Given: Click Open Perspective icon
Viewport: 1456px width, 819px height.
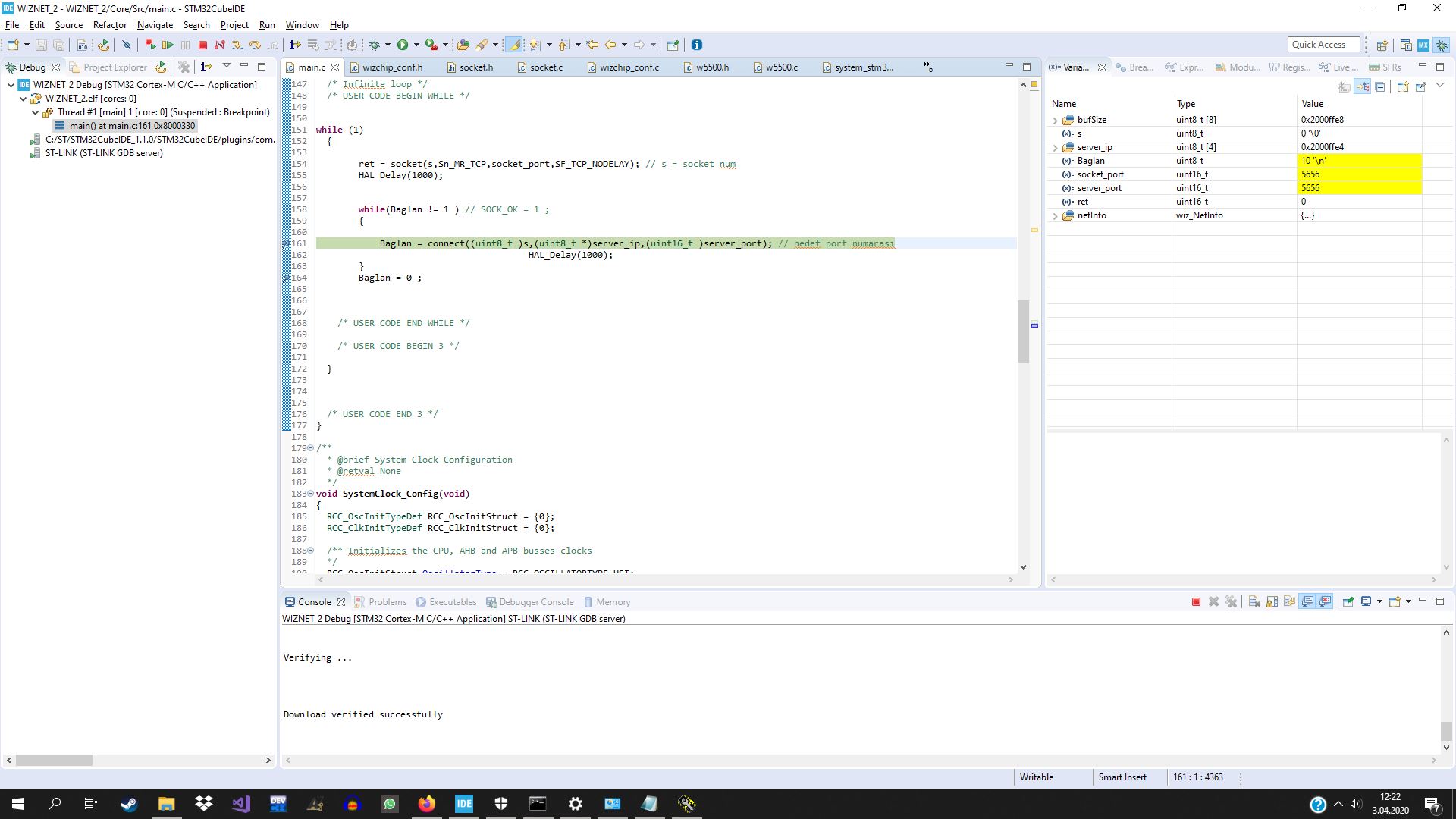Looking at the screenshot, I should [1382, 45].
